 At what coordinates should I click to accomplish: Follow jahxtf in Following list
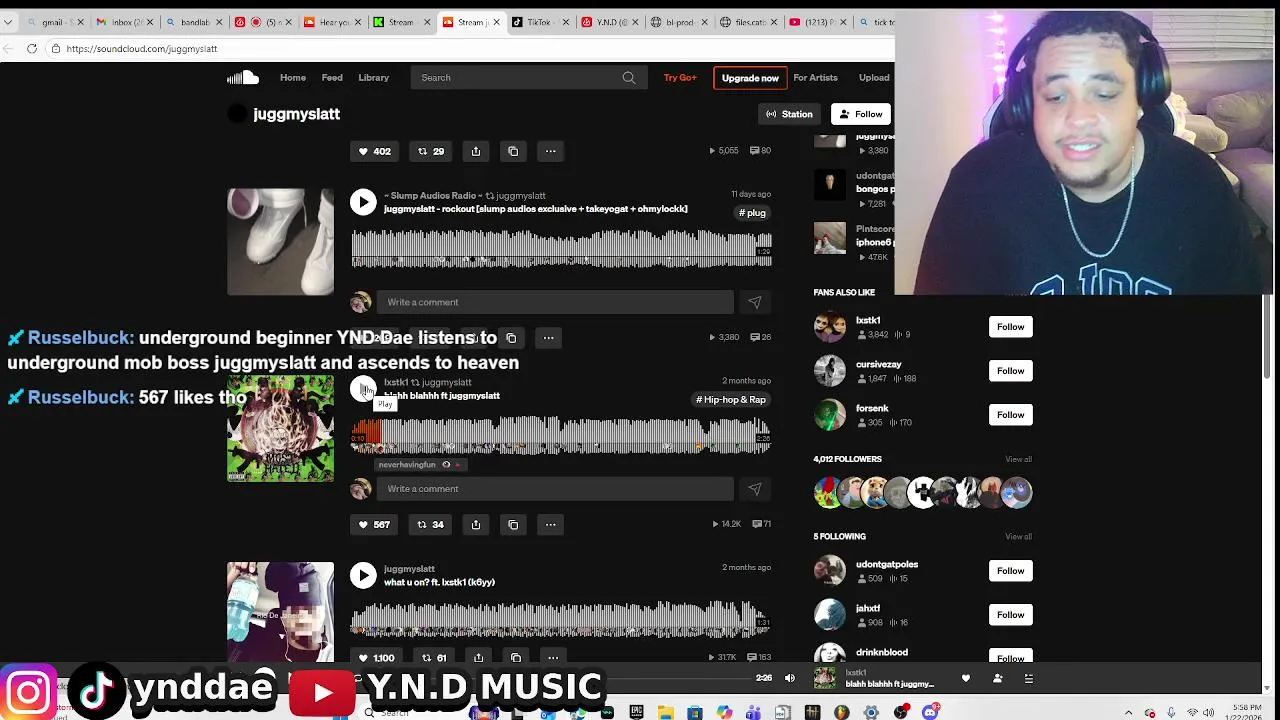click(x=1010, y=615)
